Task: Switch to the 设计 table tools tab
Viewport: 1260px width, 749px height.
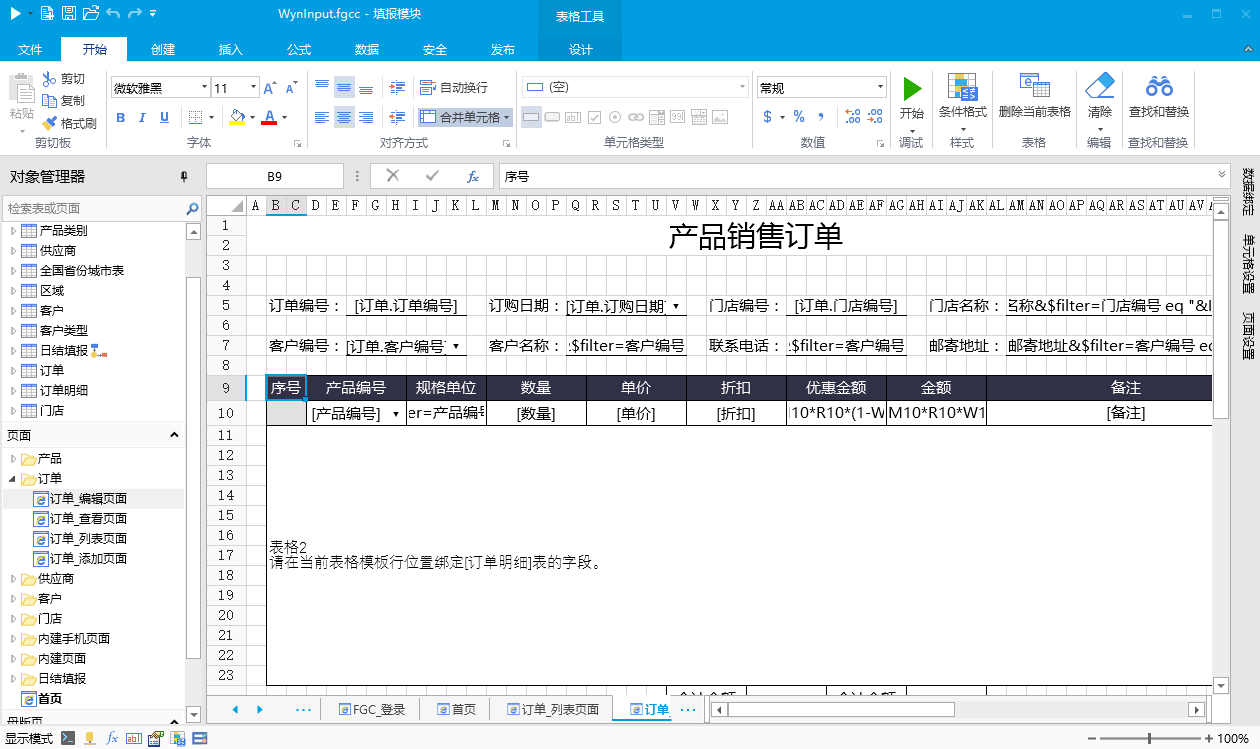Action: click(581, 49)
